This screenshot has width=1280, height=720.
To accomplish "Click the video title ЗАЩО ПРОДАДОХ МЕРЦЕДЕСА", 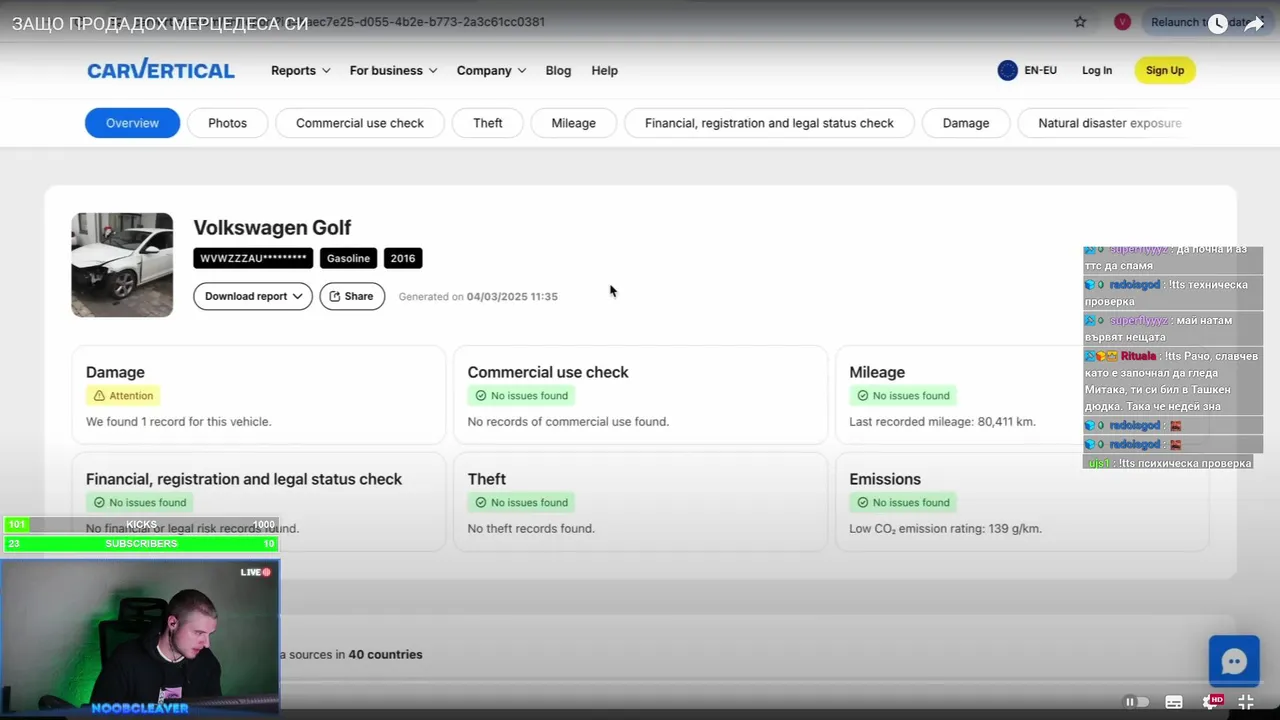I will tap(160, 24).
